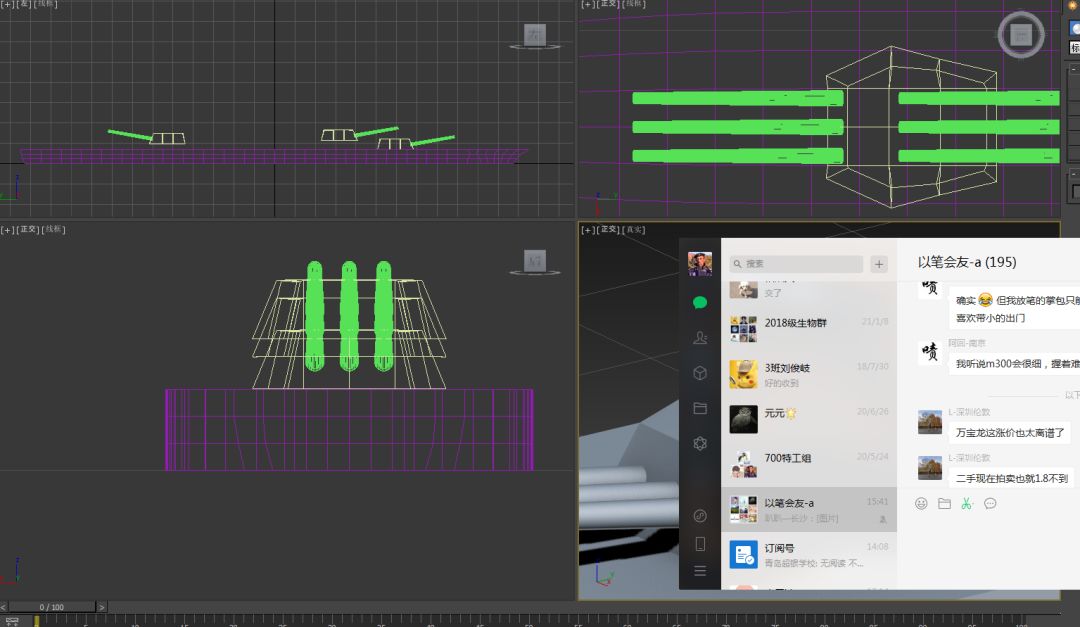The image size is (1080, 627).
Task: Open WeChat Favorites cube icon
Action: [700, 373]
